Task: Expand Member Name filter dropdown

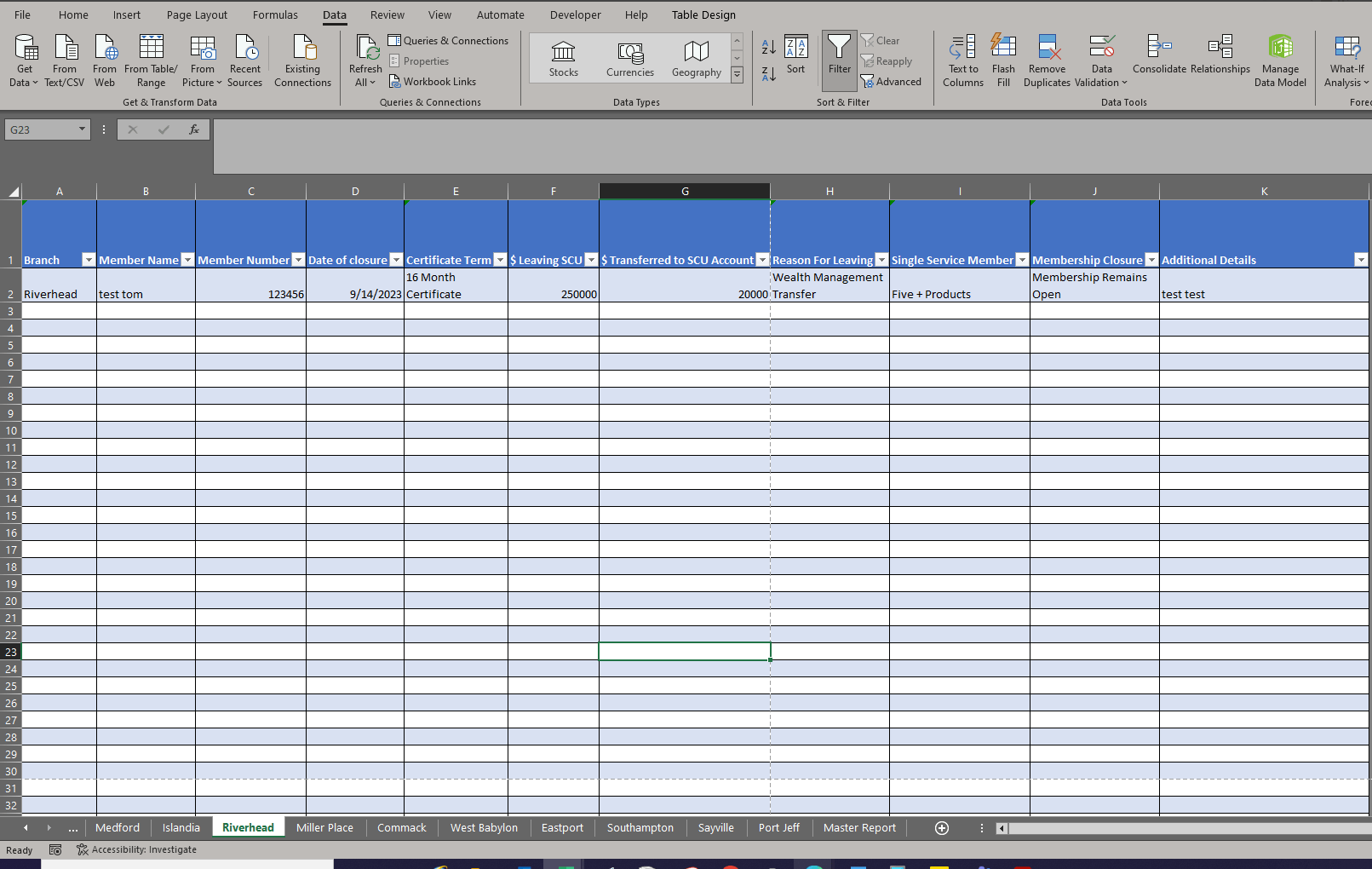Action: tap(187, 260)
